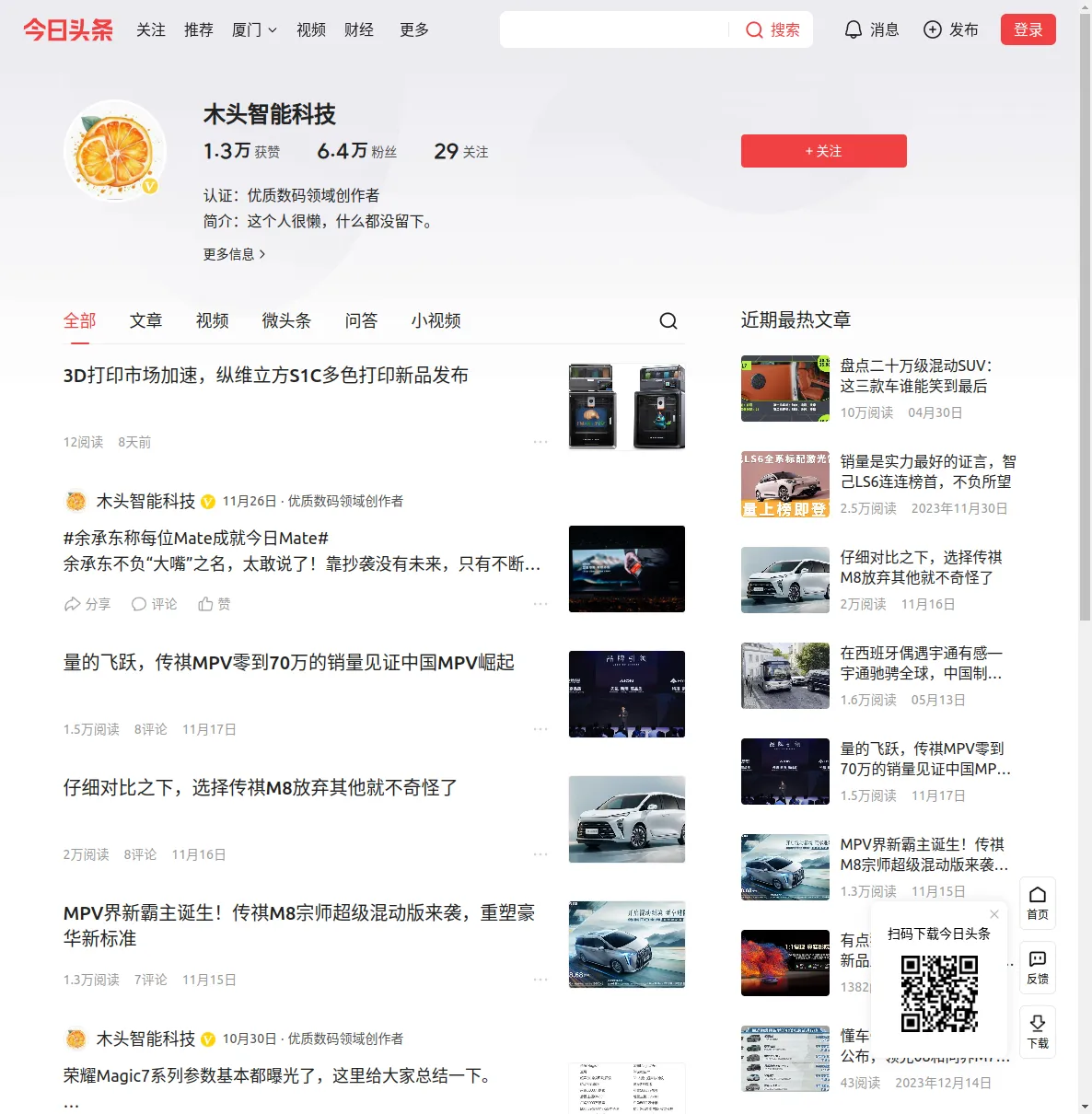Viewport: 1092px width, 1114px height.
Task: Click the 登录 login button
Action: [1028, 29]
